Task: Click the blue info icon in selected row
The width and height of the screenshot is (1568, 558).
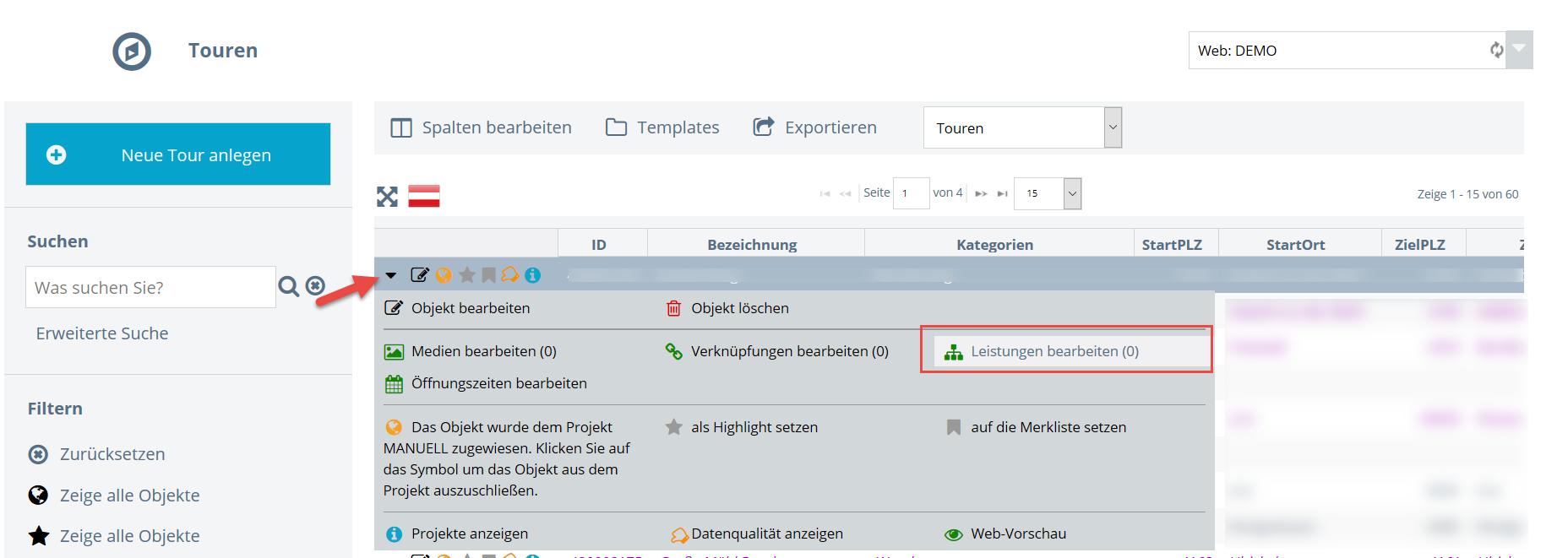Action: pyautogui.click(x=532, y=275)
